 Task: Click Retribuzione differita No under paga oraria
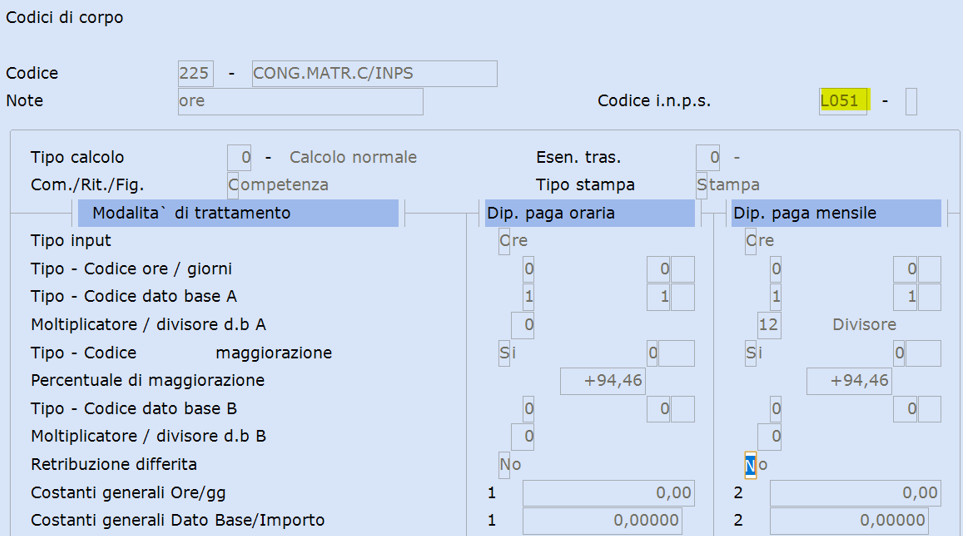[x=504, y=465]
